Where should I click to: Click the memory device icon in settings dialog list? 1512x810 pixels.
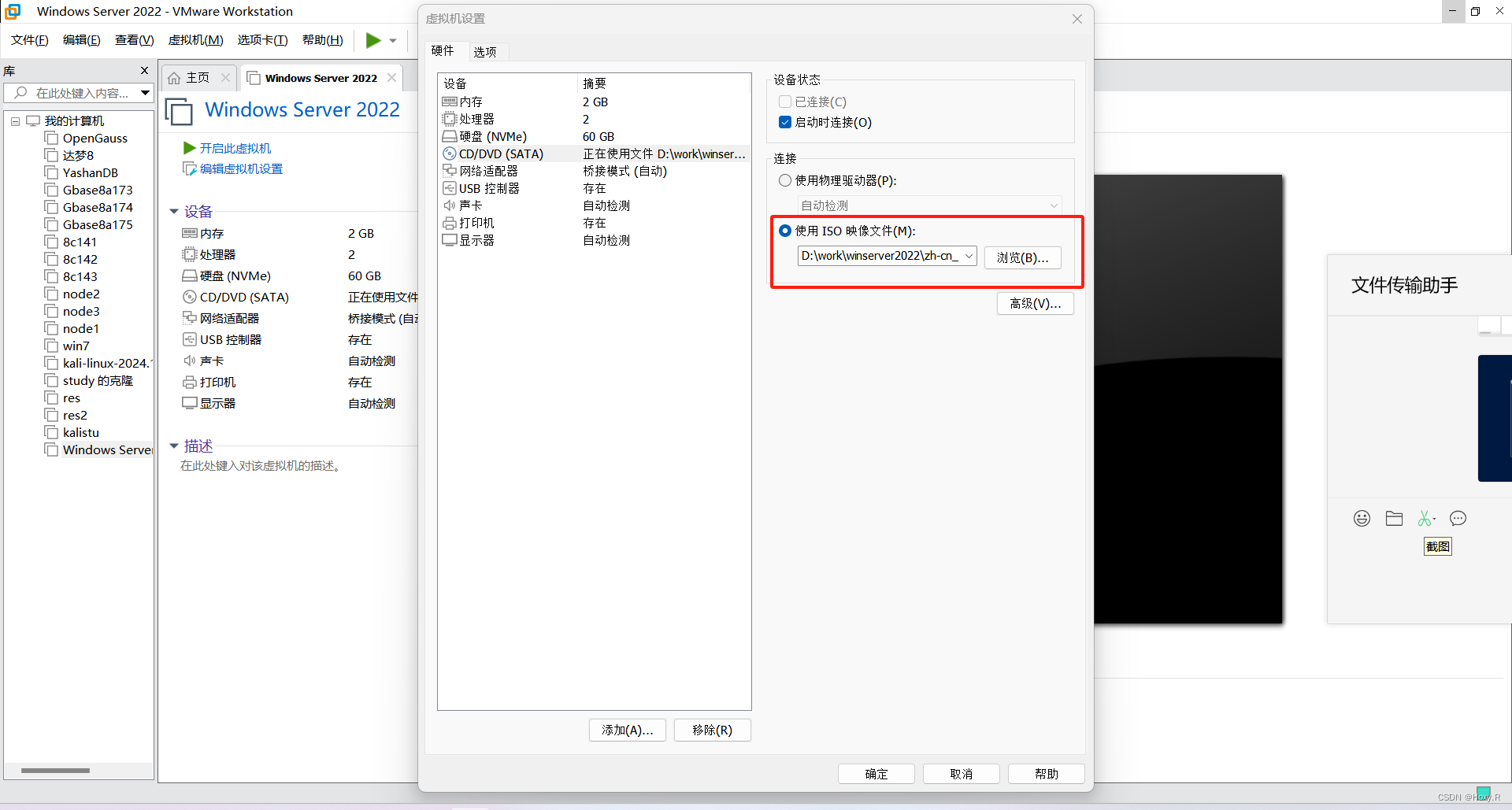(x=449, y=102)
